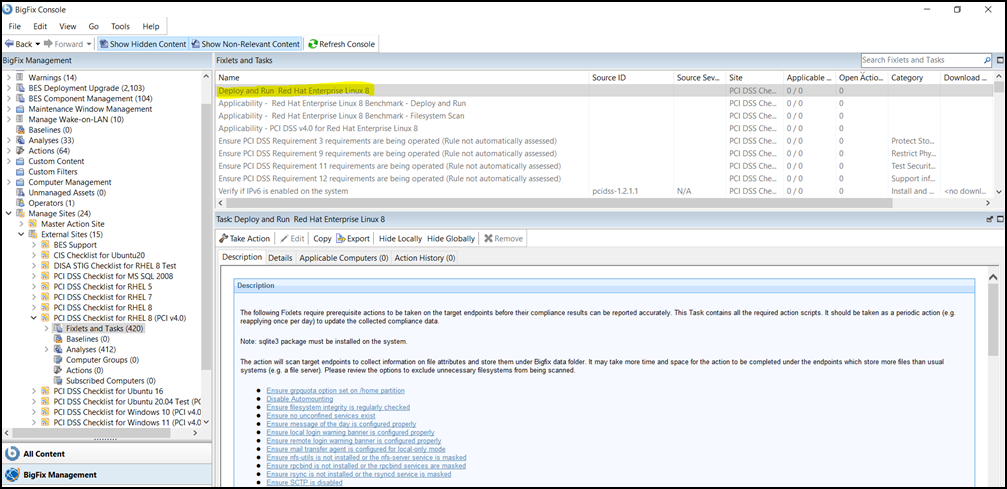Click the Custom Filters icon
The image size is (1007, 489).
tap(21, 172)
